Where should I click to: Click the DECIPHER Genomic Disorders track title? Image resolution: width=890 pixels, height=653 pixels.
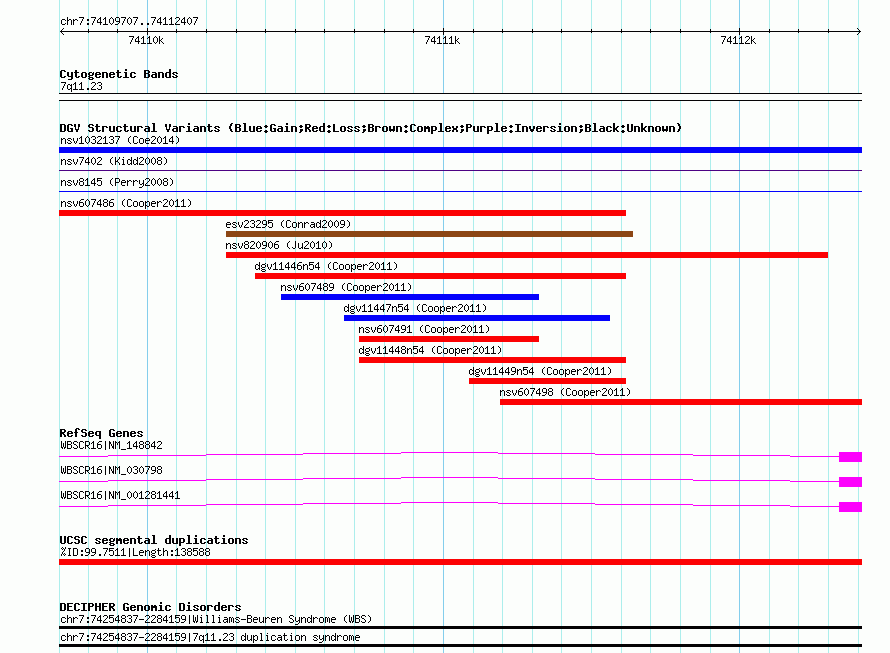tap(150, 607)
